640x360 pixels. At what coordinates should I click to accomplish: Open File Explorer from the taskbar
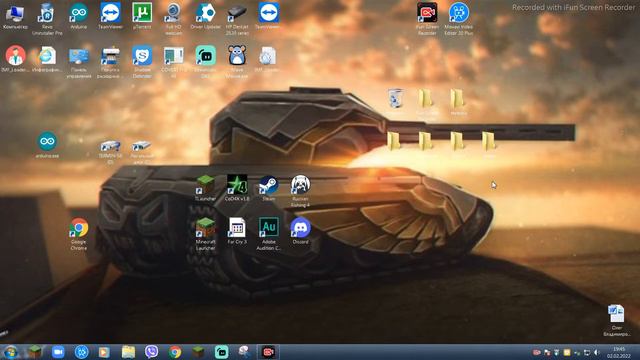(128, 352)
